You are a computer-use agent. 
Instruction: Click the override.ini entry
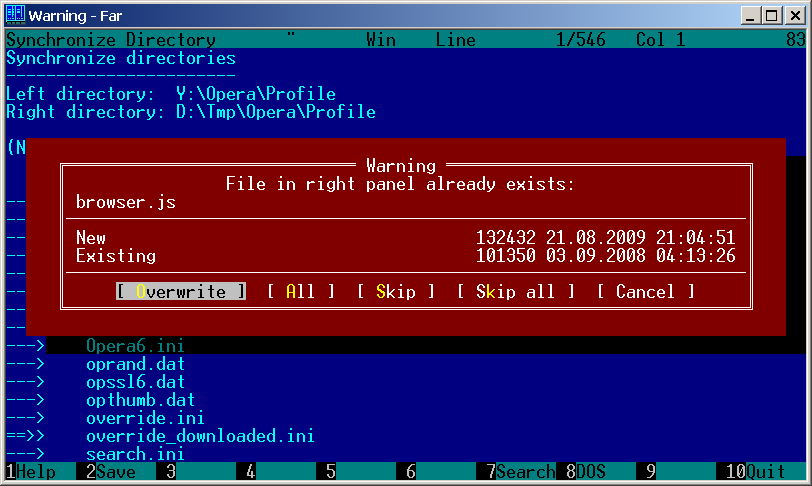coord(145,418)
